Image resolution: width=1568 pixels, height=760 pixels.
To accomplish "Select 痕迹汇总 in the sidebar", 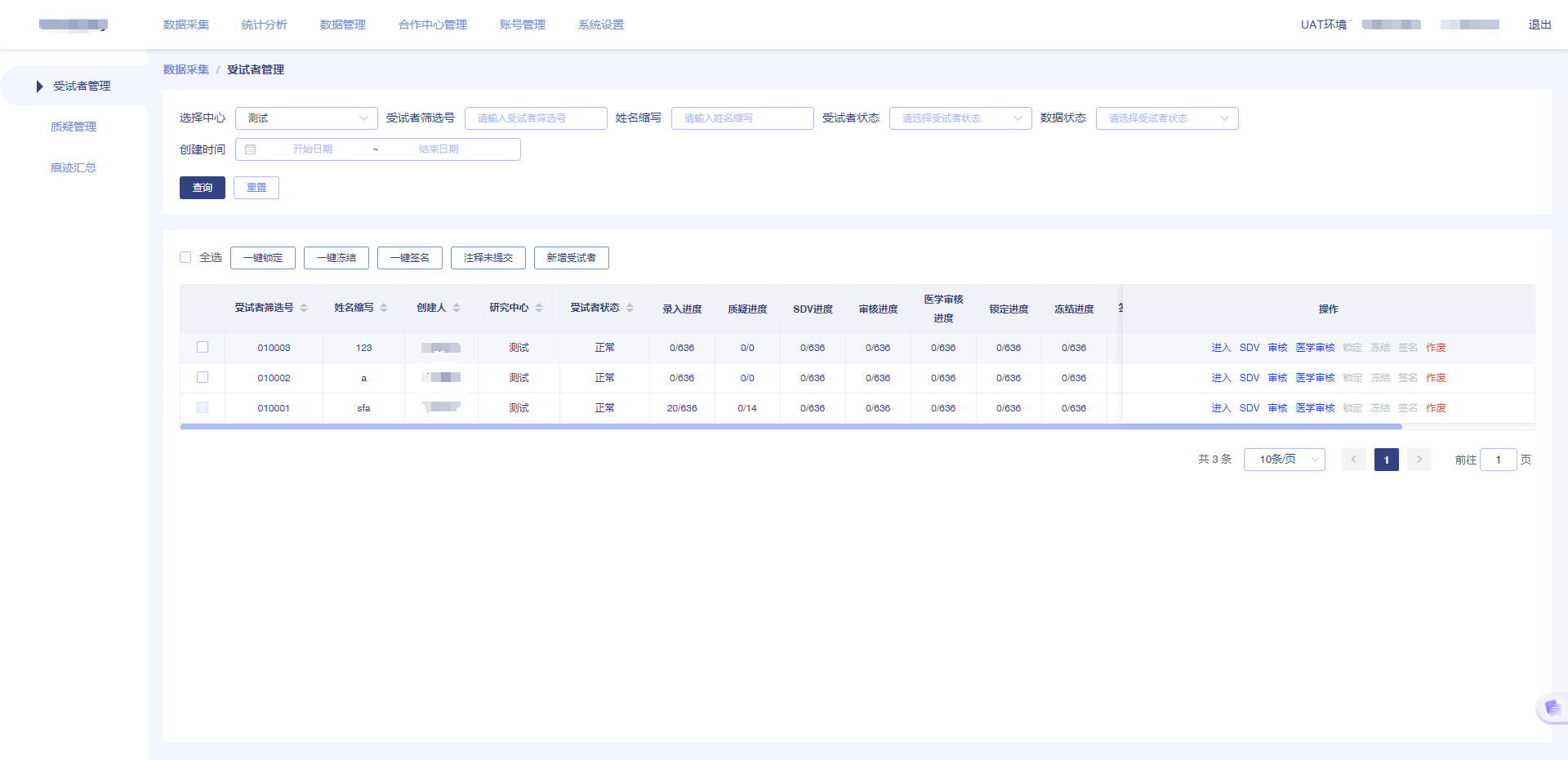I will (73, 167).
